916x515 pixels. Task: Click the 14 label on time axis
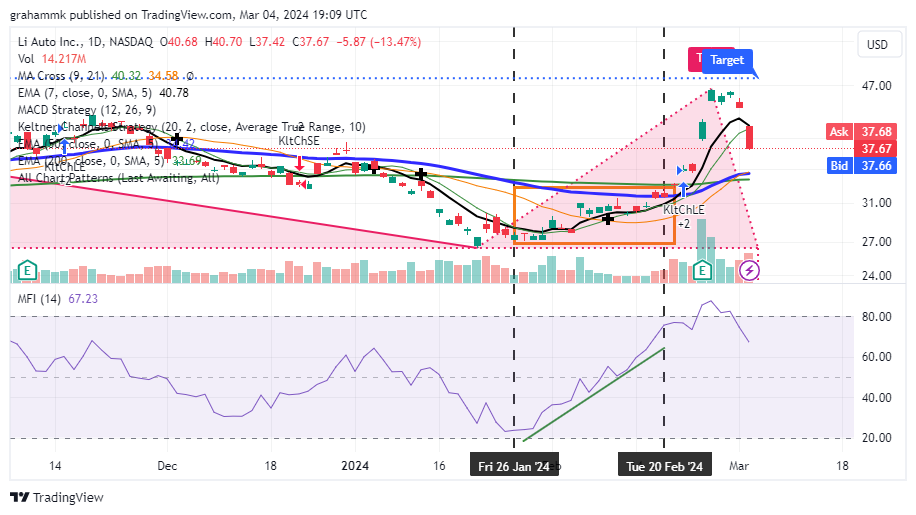55,466
